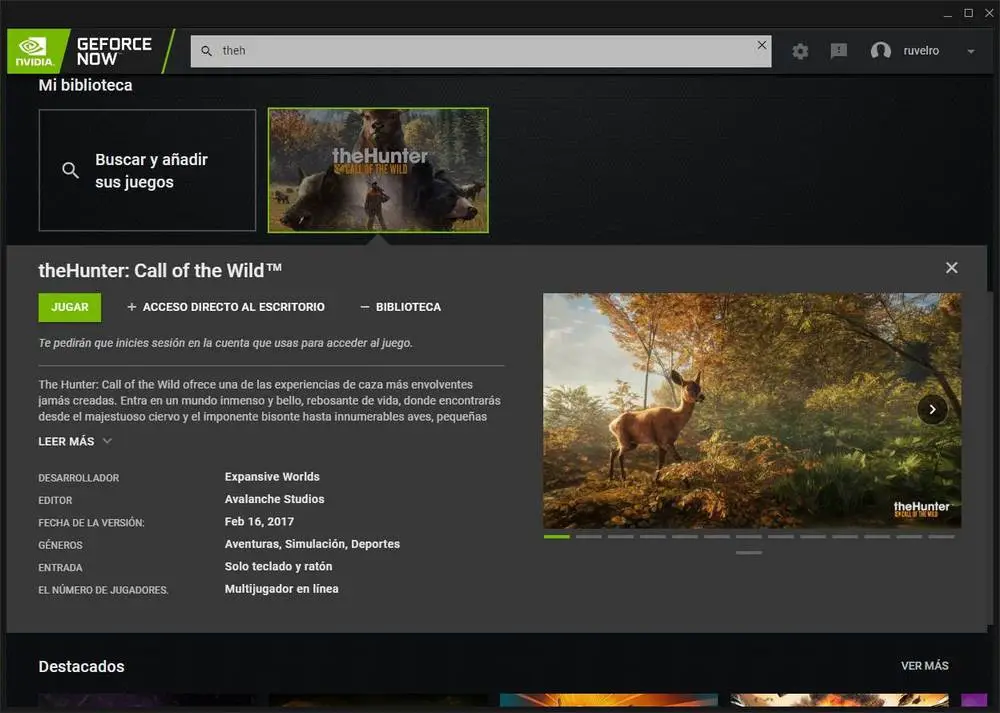Minimize the GeForce NOW window
Screen dimensions: 1000x713
948,13
